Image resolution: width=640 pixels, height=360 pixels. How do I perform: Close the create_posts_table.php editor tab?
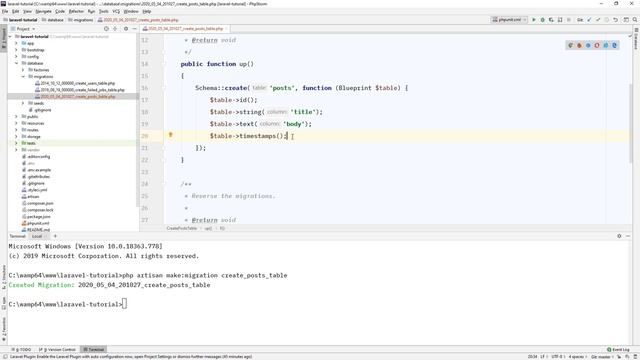[226, 29]
